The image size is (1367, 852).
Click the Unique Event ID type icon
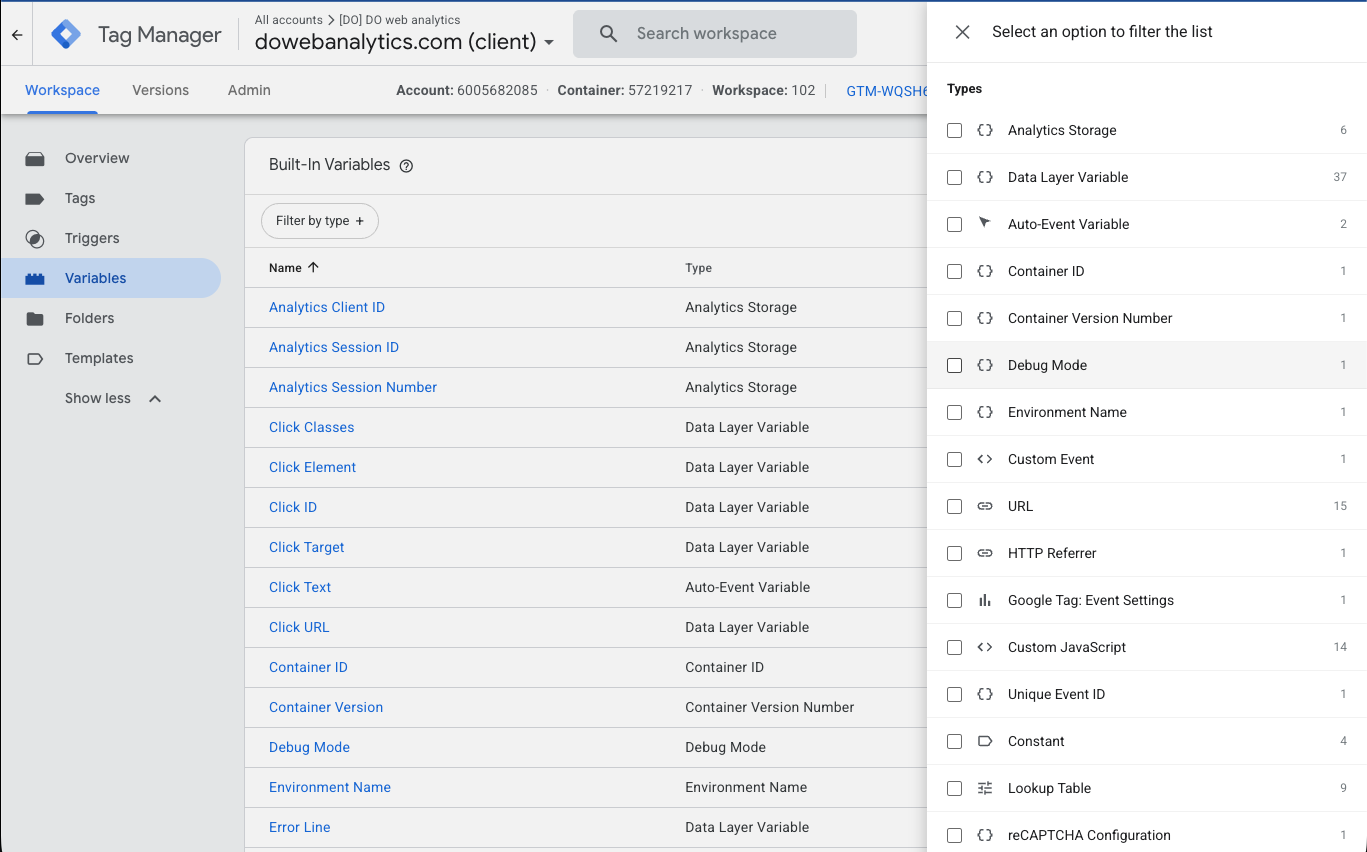tap(985, 694)
